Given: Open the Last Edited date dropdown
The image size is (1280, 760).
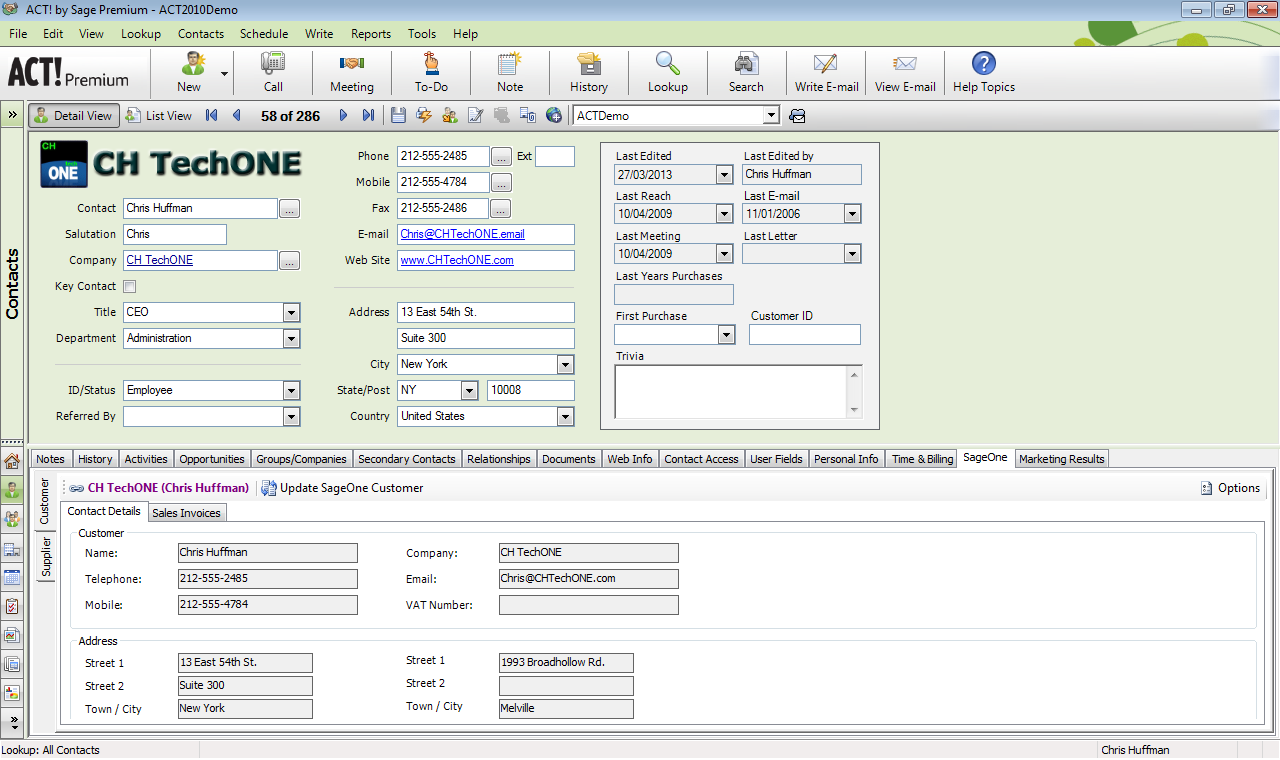Looking at the screenshot, I should (x=725, y=174).
